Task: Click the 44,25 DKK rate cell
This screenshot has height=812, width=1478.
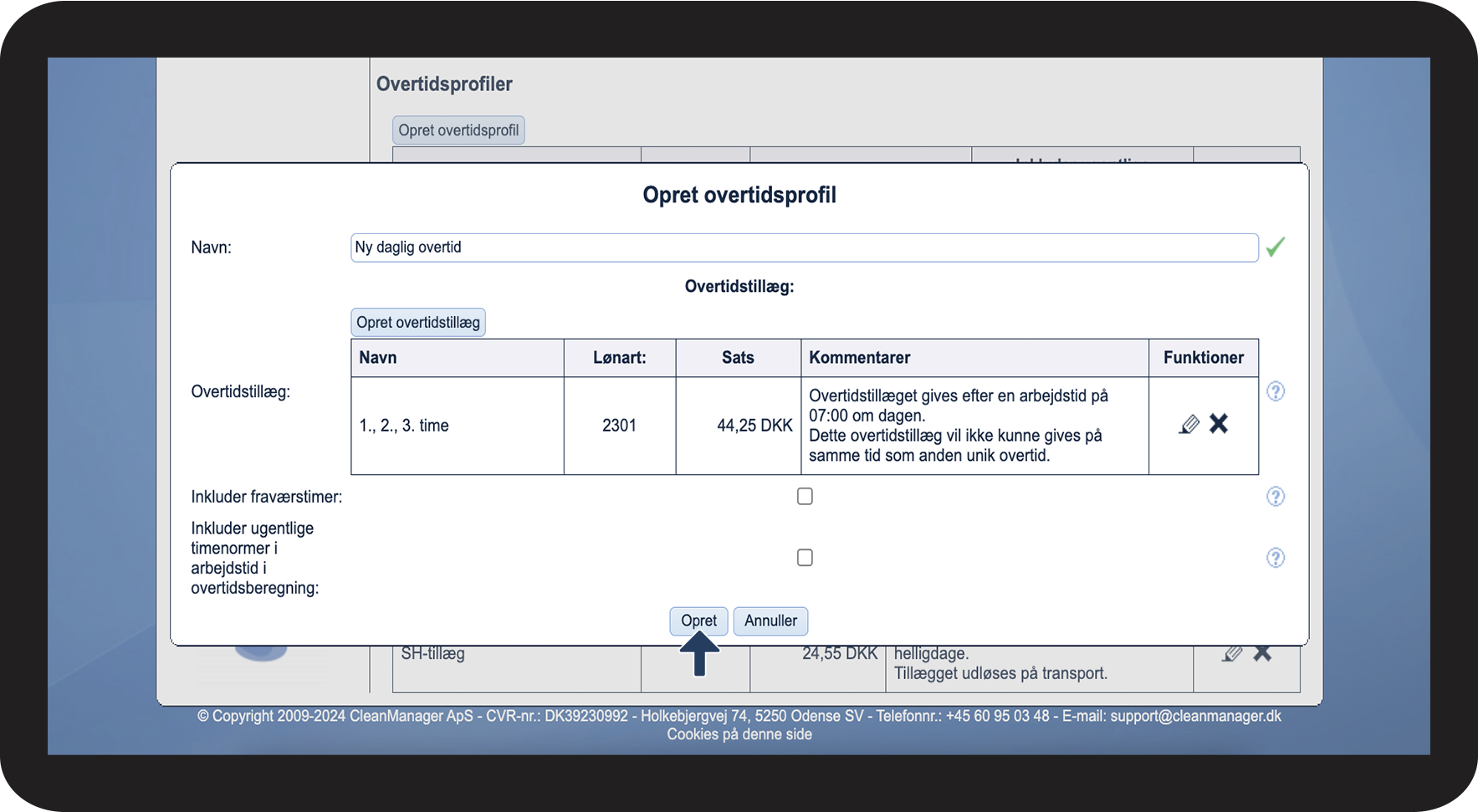Action: click(x=738, y=426)
